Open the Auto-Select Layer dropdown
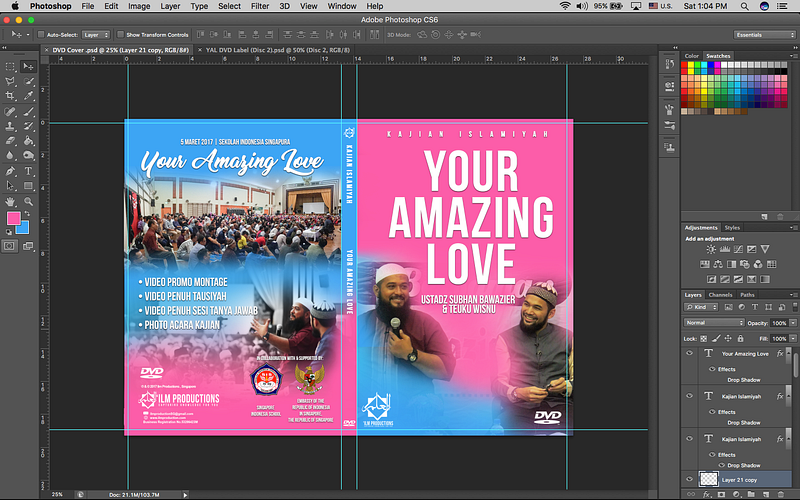The height and width of the screenshot is (500, 800). coord(96,35)
